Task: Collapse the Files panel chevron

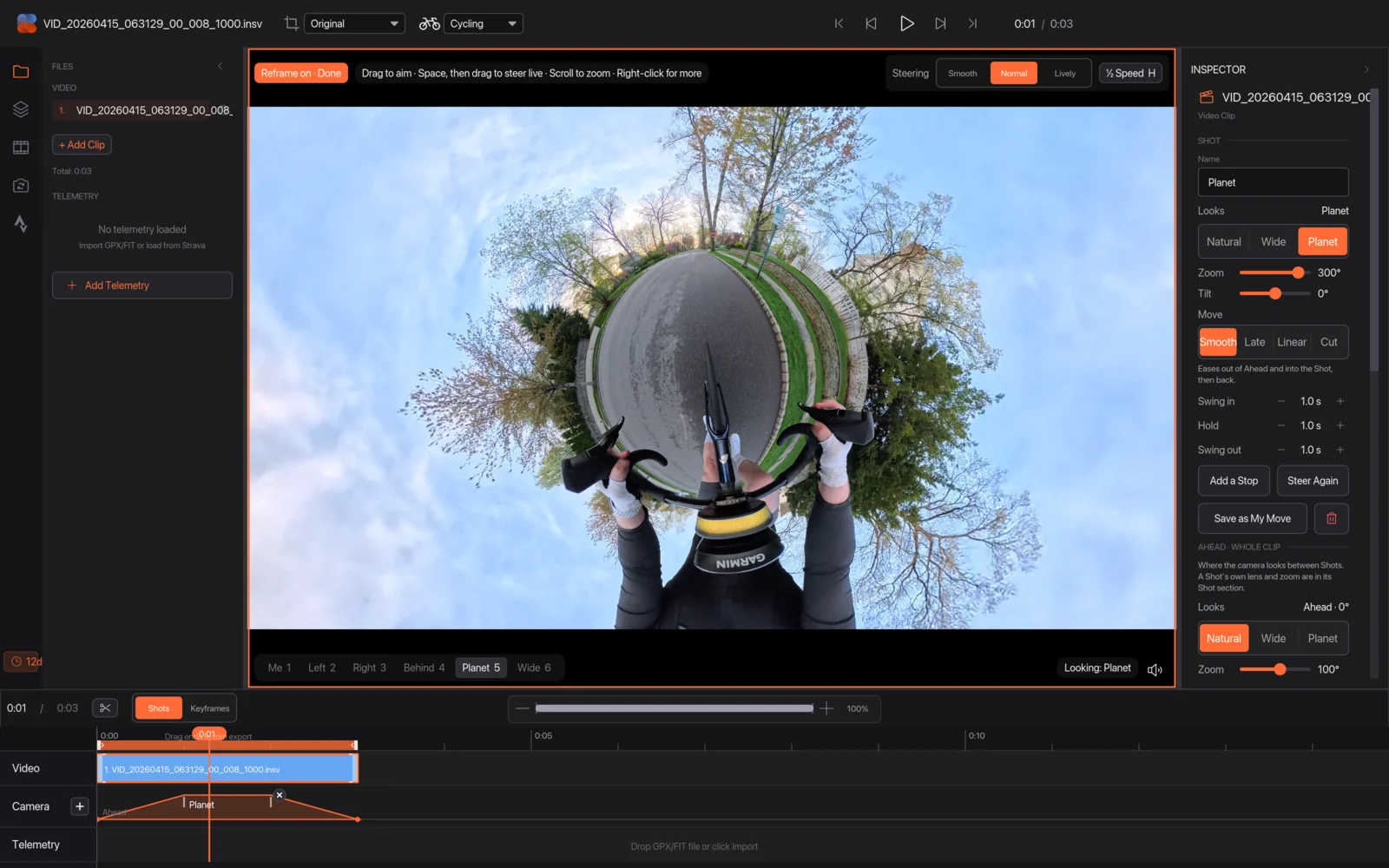Action: click(x=221, y=66)
